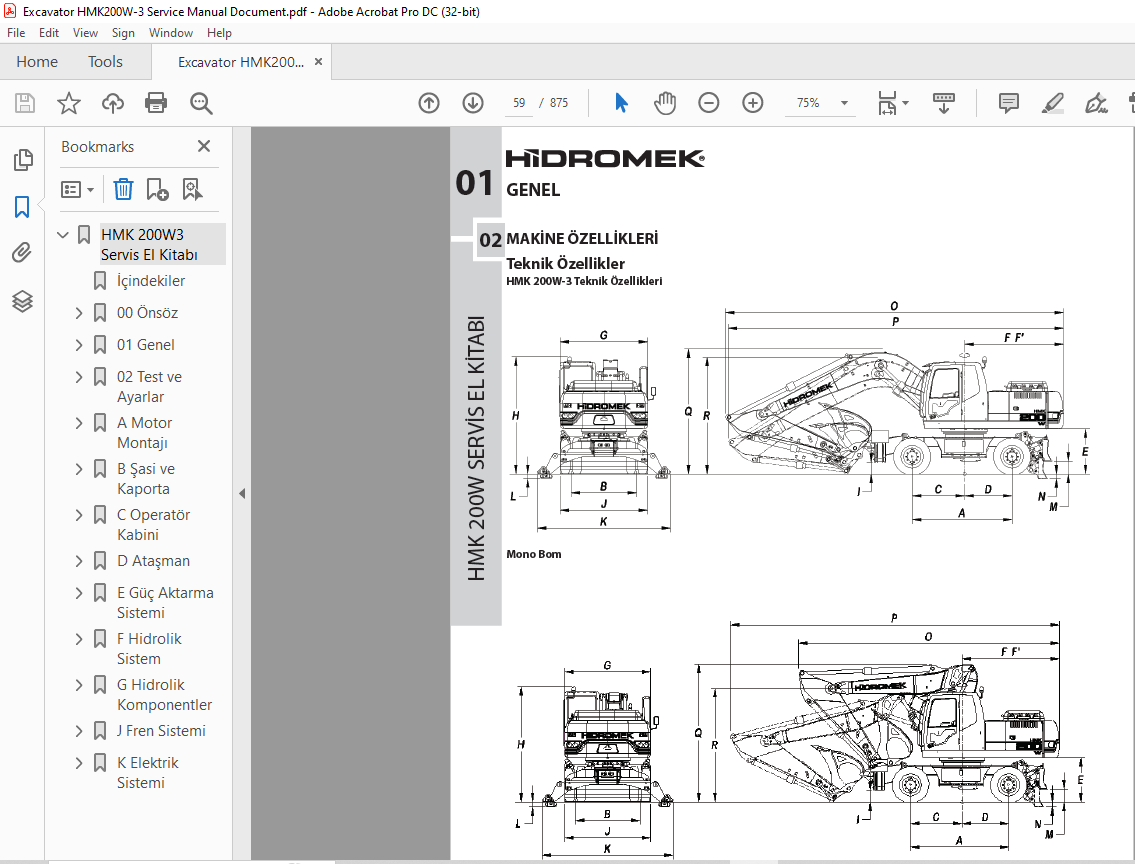Expand the D Ataşman bookmark
Screen dimensions: 1135x864
[x=79, y=561]
